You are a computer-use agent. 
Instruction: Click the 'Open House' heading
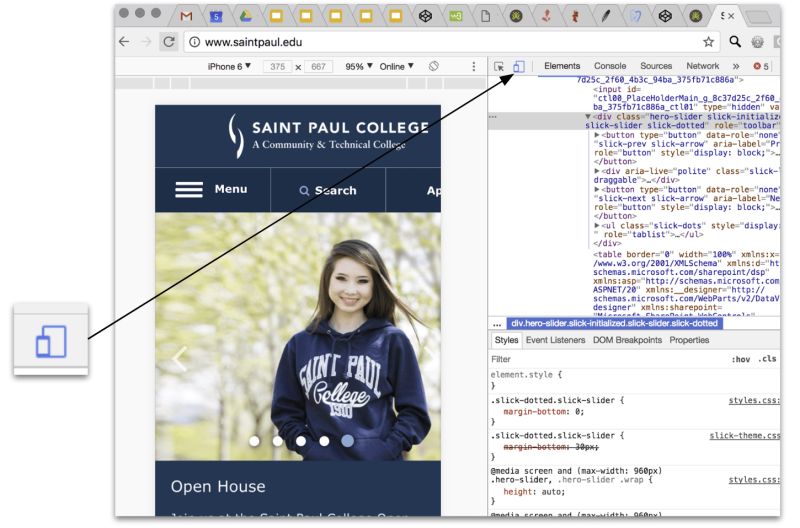click(x=218, y=487)
